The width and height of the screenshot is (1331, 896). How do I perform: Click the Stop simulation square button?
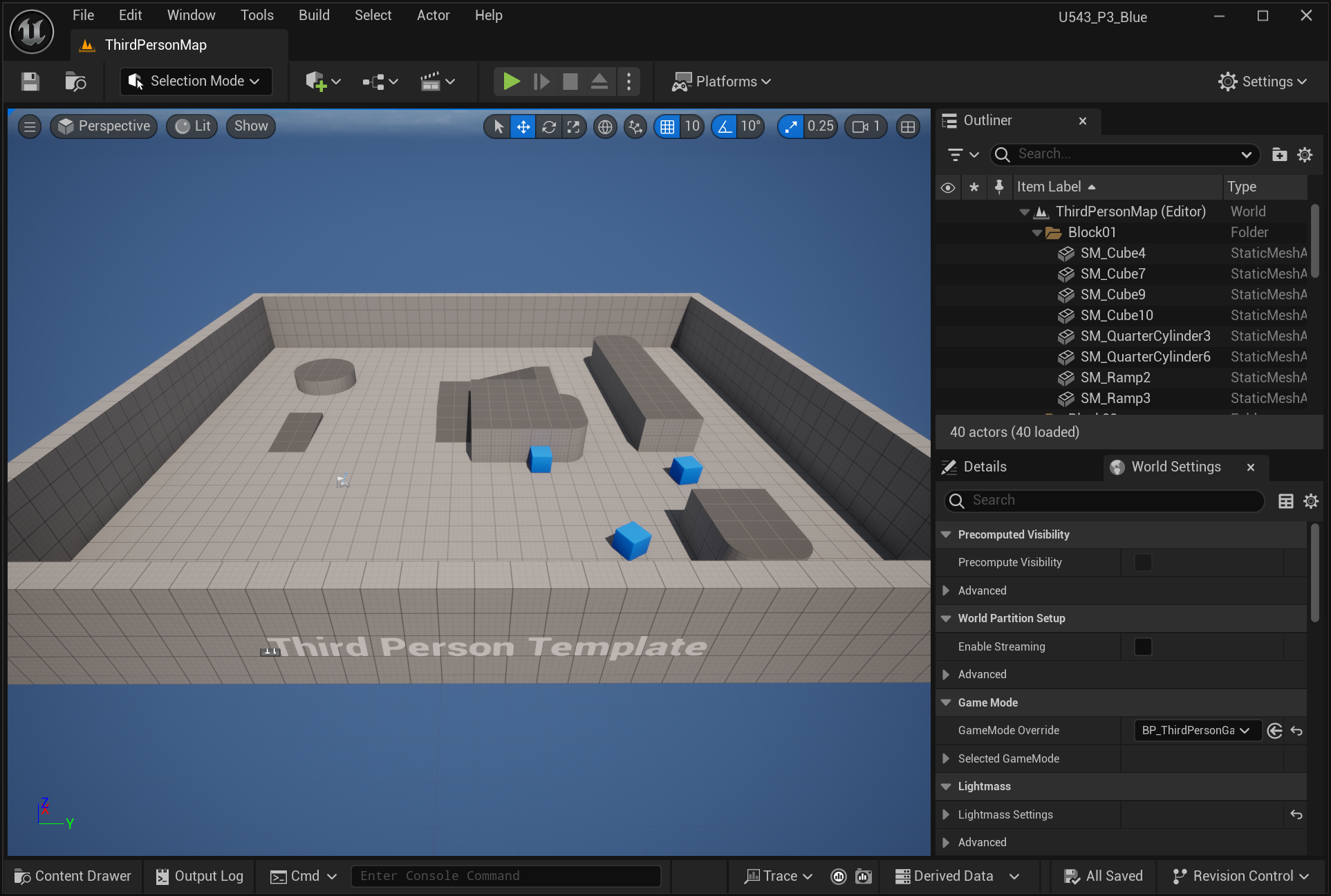(x=570, y=82)
